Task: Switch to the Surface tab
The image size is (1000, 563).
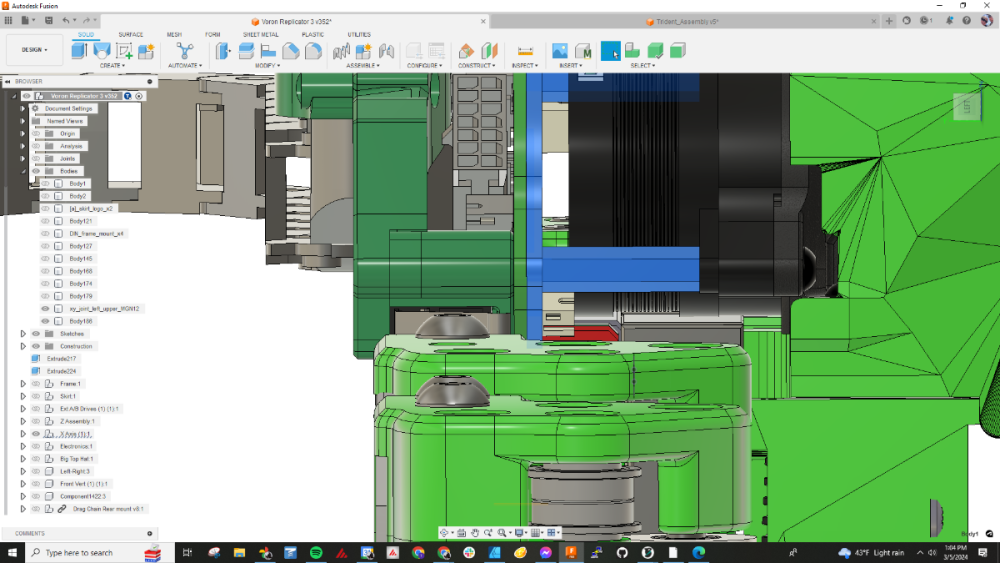Action: tap(131, 34)
